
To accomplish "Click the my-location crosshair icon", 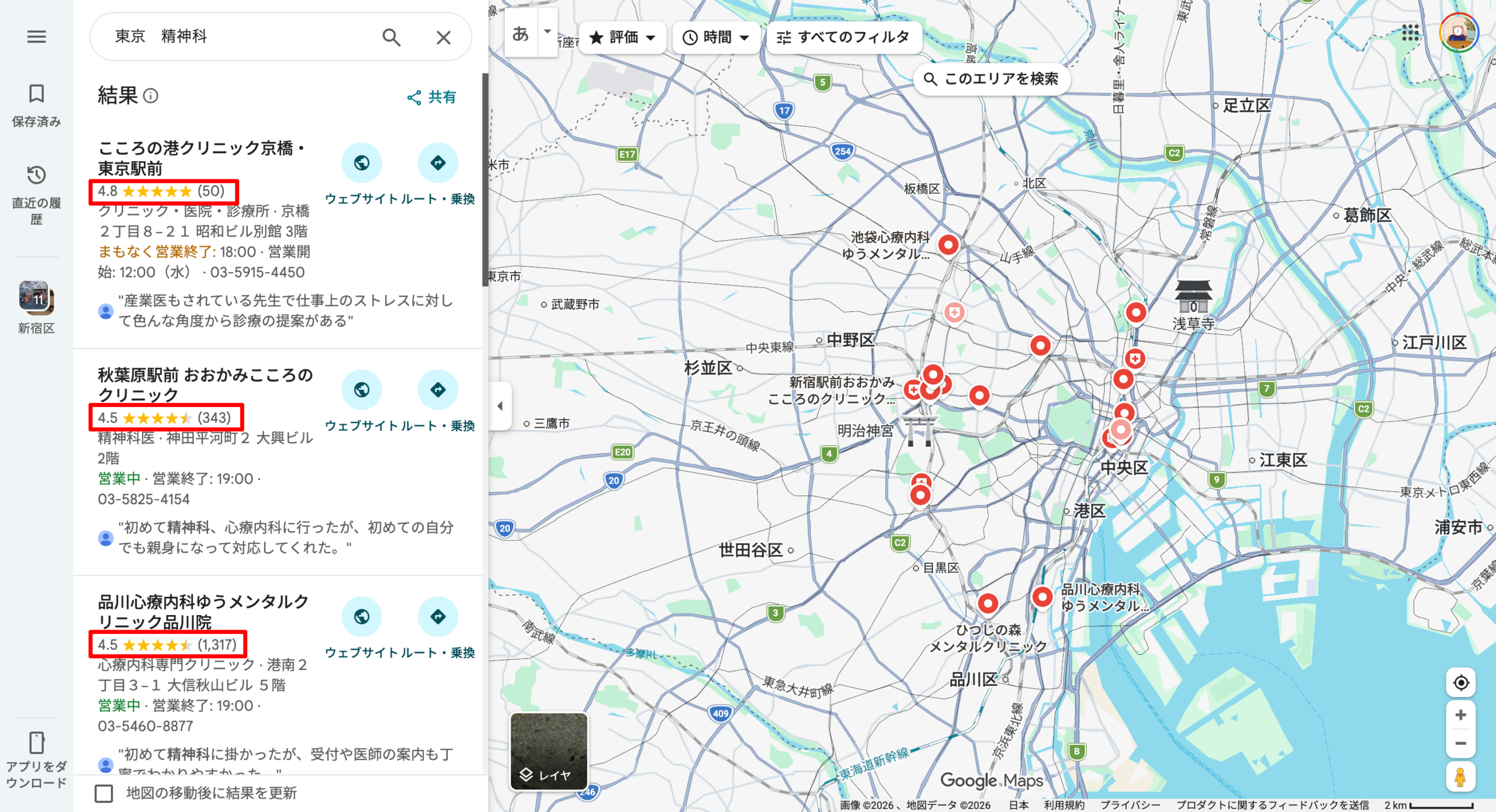I will (x=1460, y=682).
